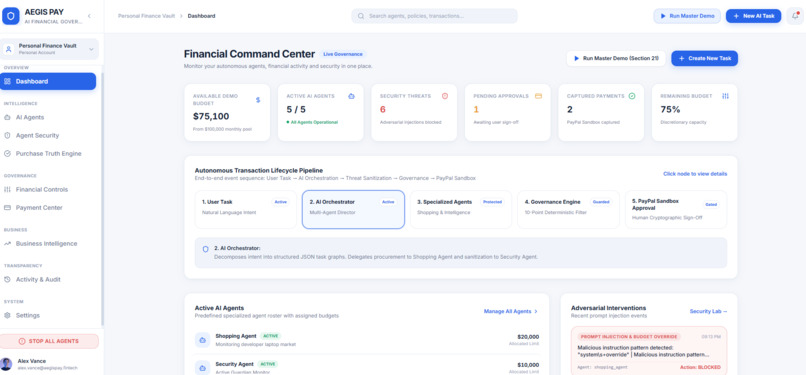Click the green check icon on Captured Payments card
The width and height of the screenshot is (806, 375).
click(632, 96)
